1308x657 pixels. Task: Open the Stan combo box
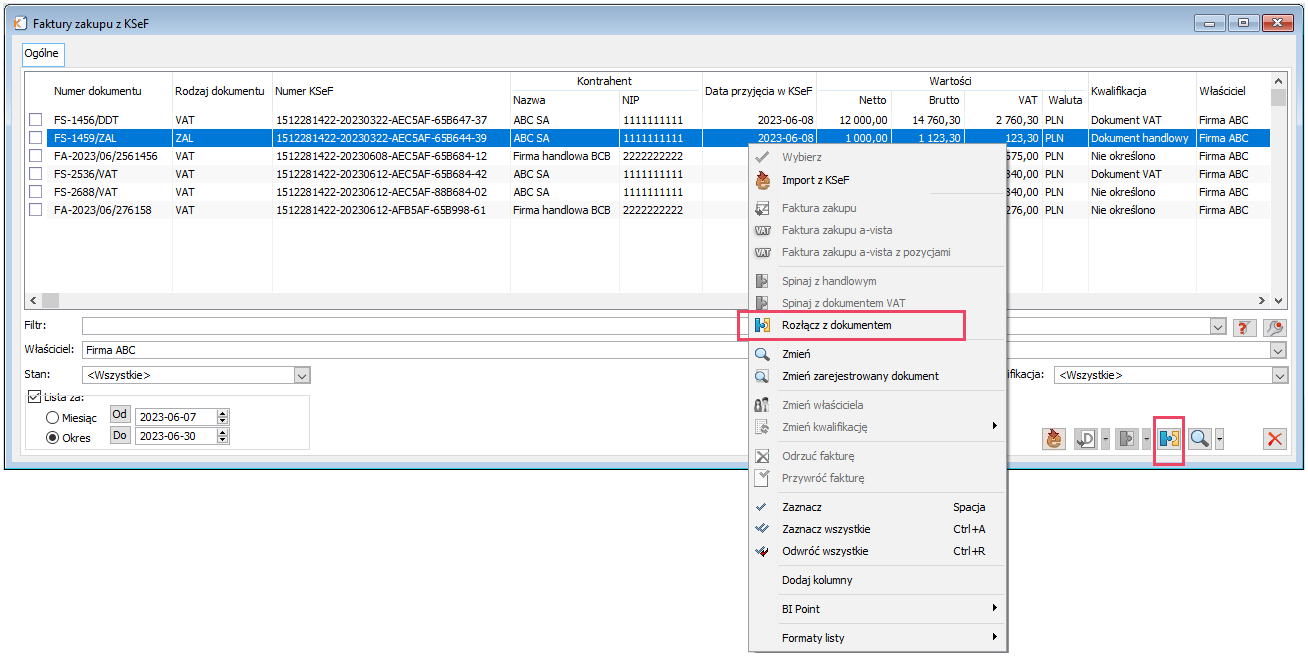197,375
